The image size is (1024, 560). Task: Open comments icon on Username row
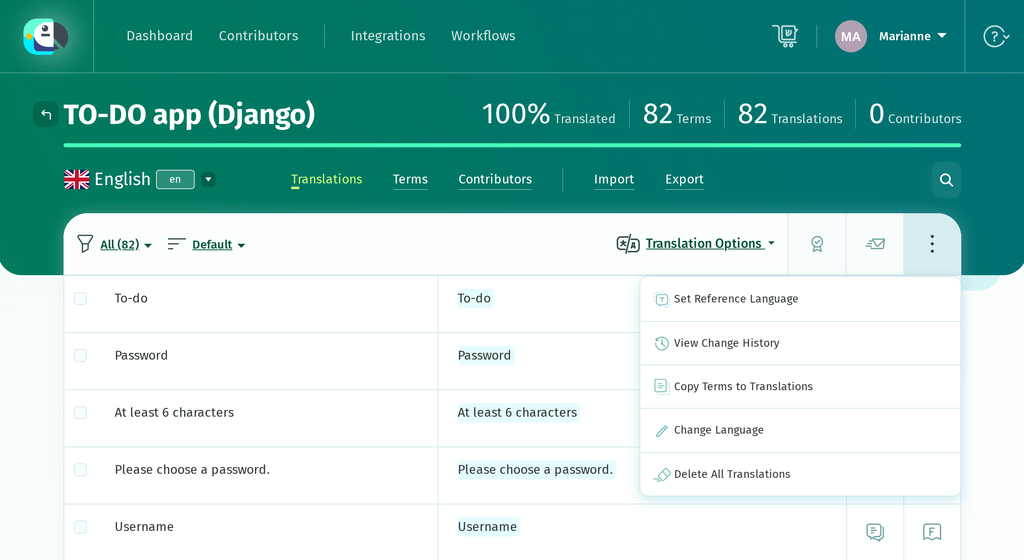[874, 532]
